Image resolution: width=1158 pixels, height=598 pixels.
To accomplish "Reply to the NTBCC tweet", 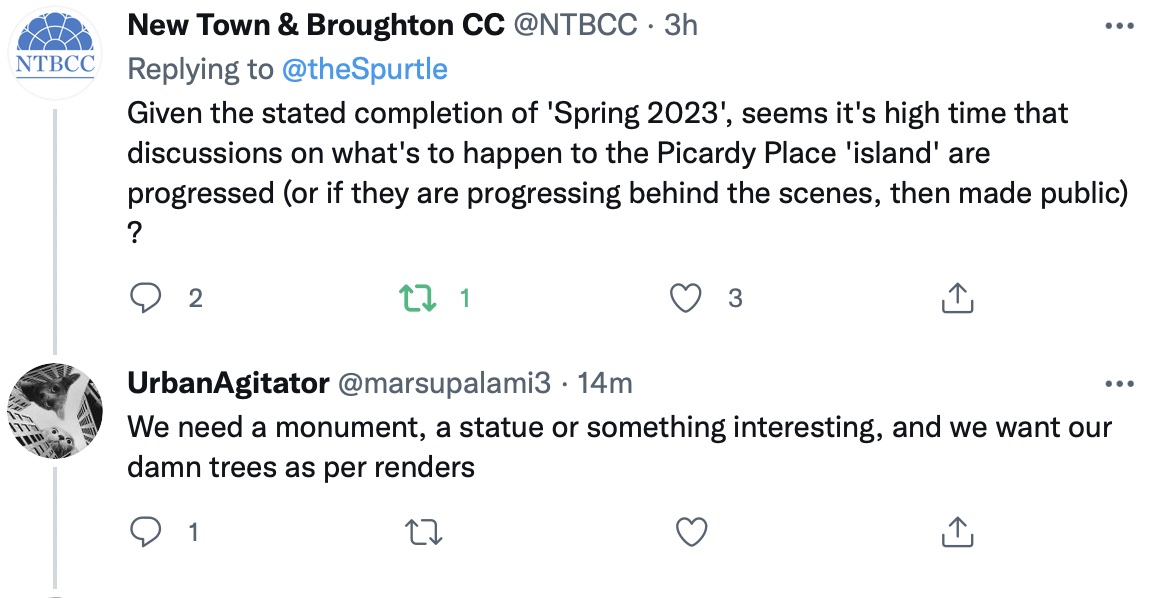I will [x=145, y=298].
